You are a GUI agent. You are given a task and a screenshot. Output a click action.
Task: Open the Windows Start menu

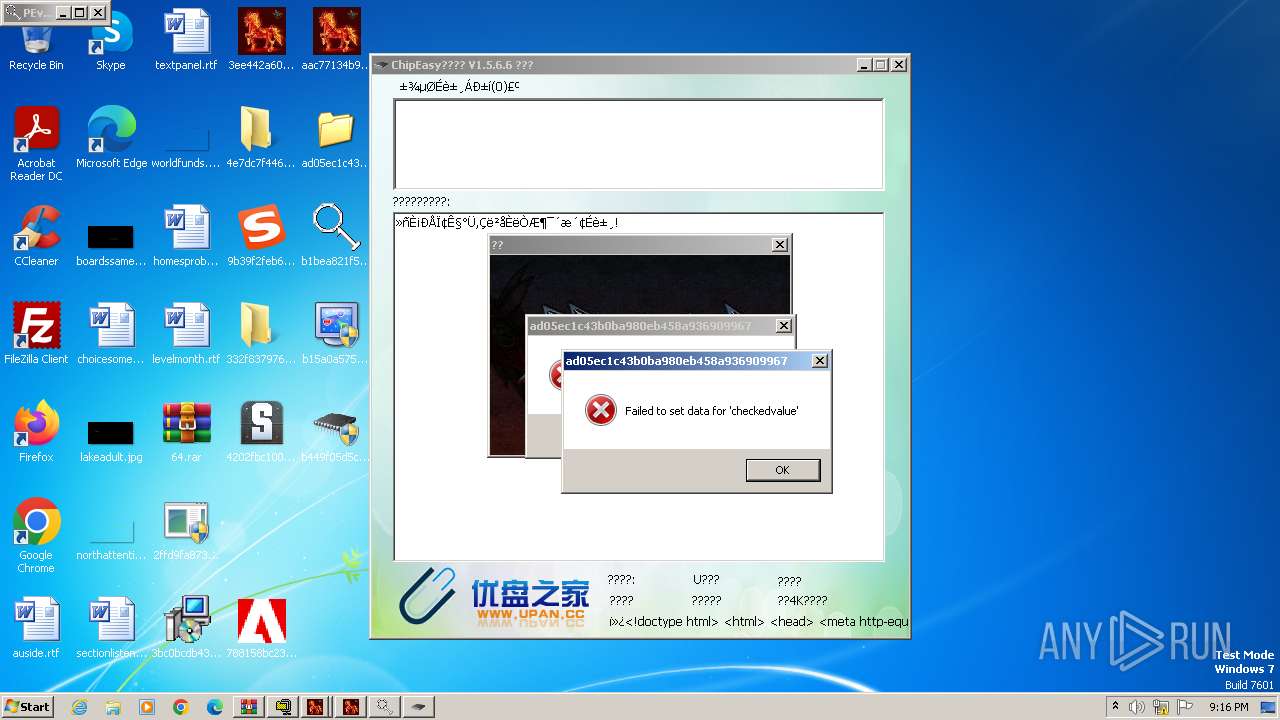tap(27, 706)
